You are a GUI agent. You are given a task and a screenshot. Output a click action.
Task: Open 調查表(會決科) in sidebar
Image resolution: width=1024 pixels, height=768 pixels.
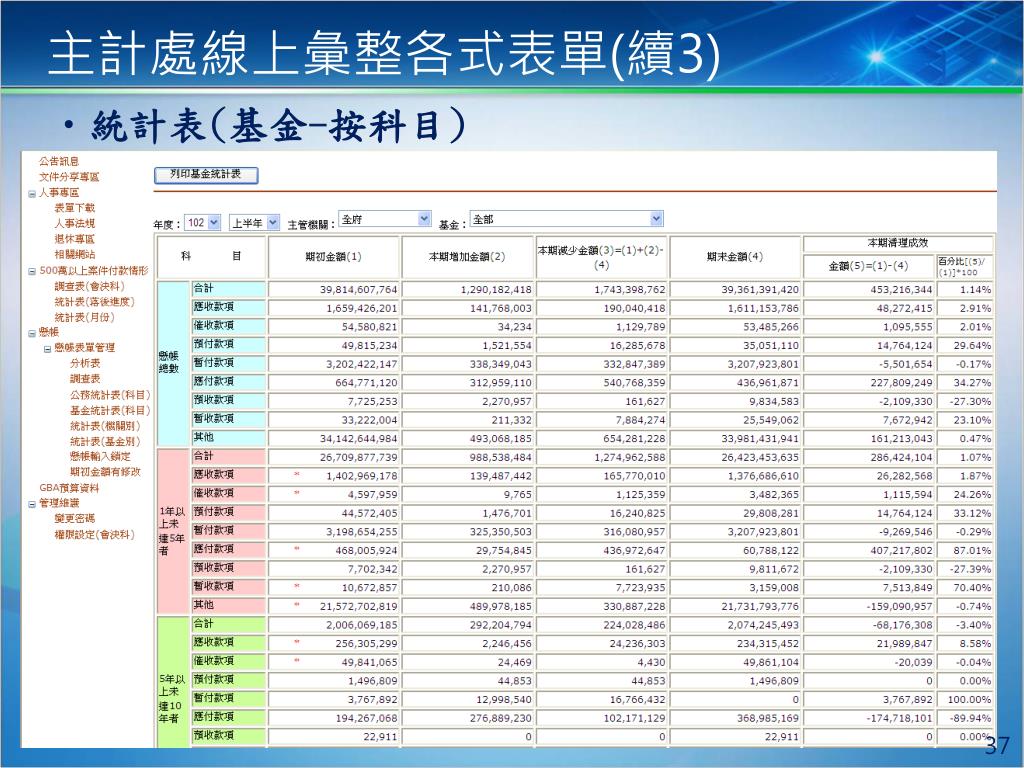click(x=89, y=286)
